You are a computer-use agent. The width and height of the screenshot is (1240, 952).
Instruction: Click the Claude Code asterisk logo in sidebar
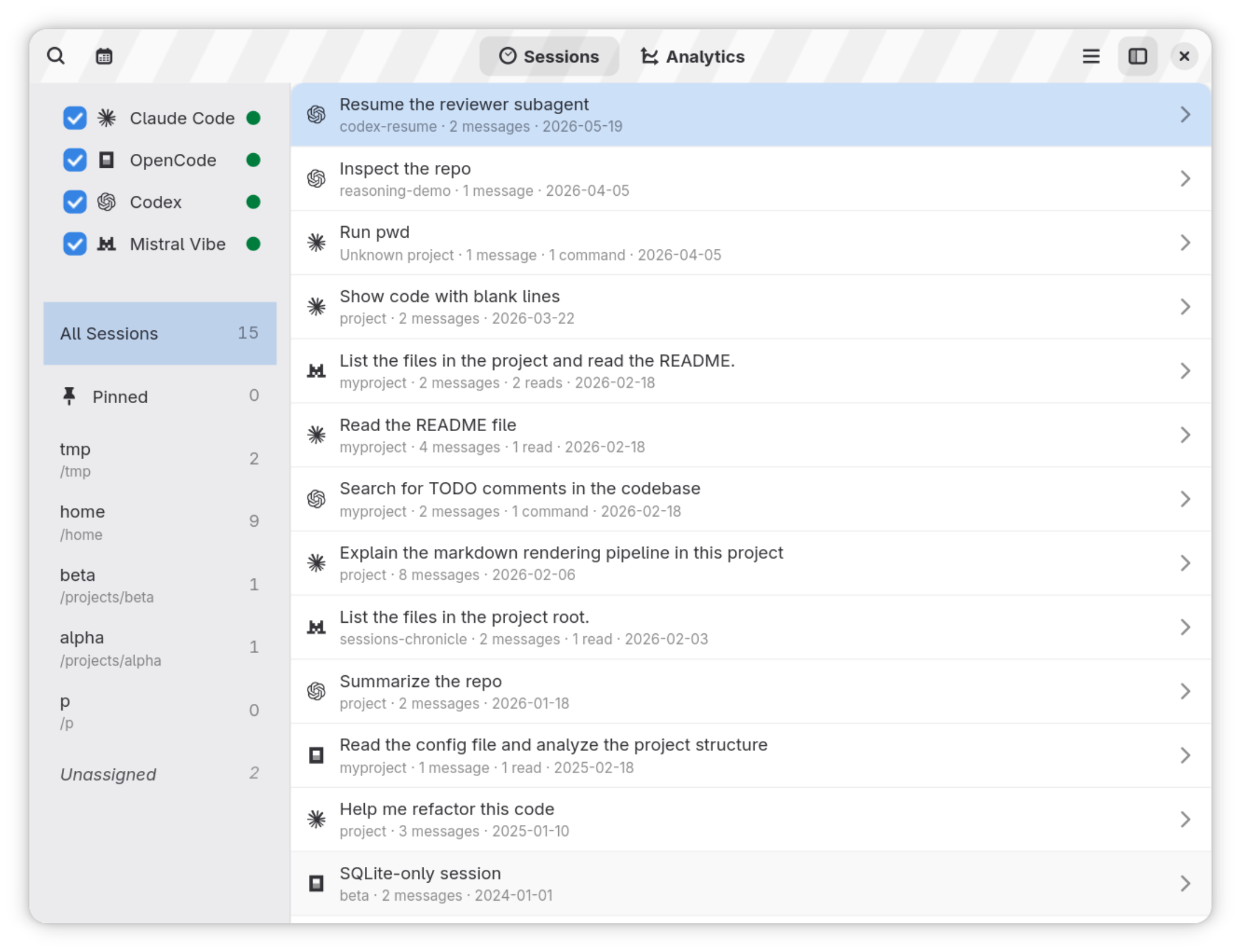pos(107,118)
